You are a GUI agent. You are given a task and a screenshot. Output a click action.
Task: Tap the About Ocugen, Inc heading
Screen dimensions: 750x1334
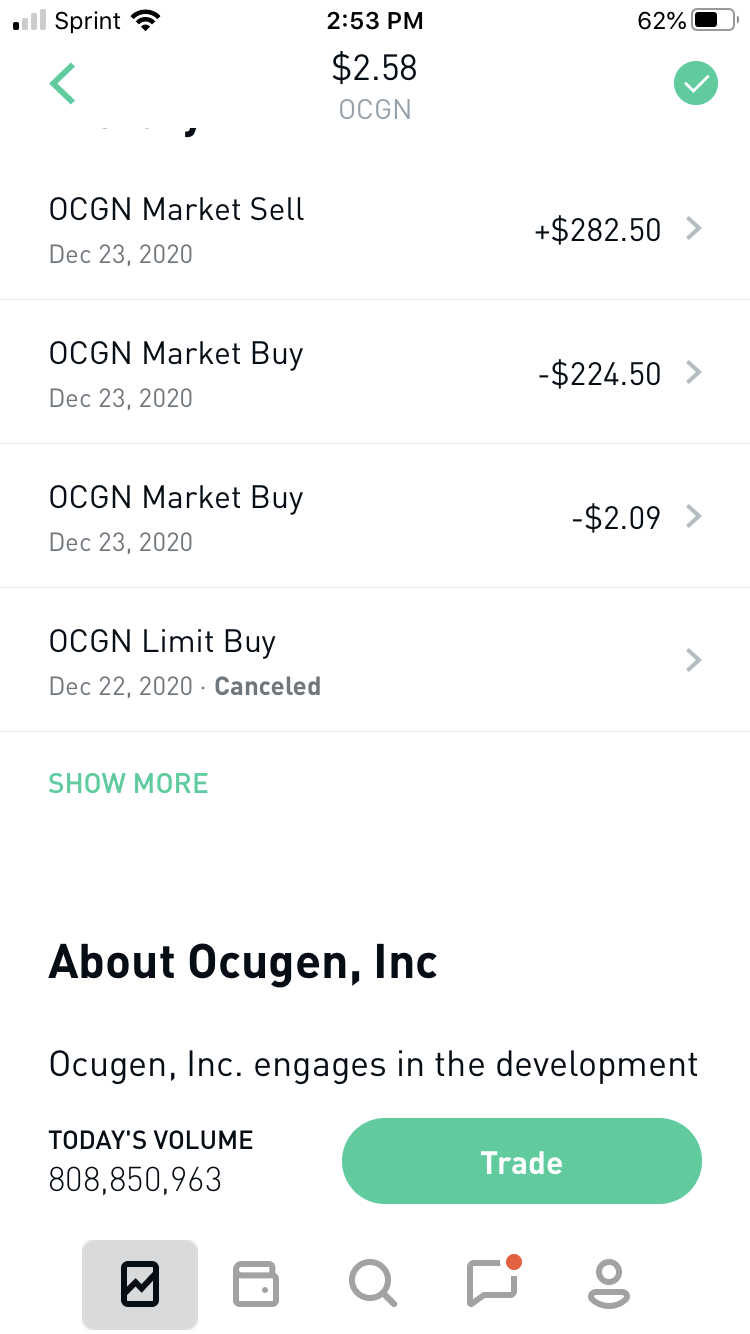(243, 962)
